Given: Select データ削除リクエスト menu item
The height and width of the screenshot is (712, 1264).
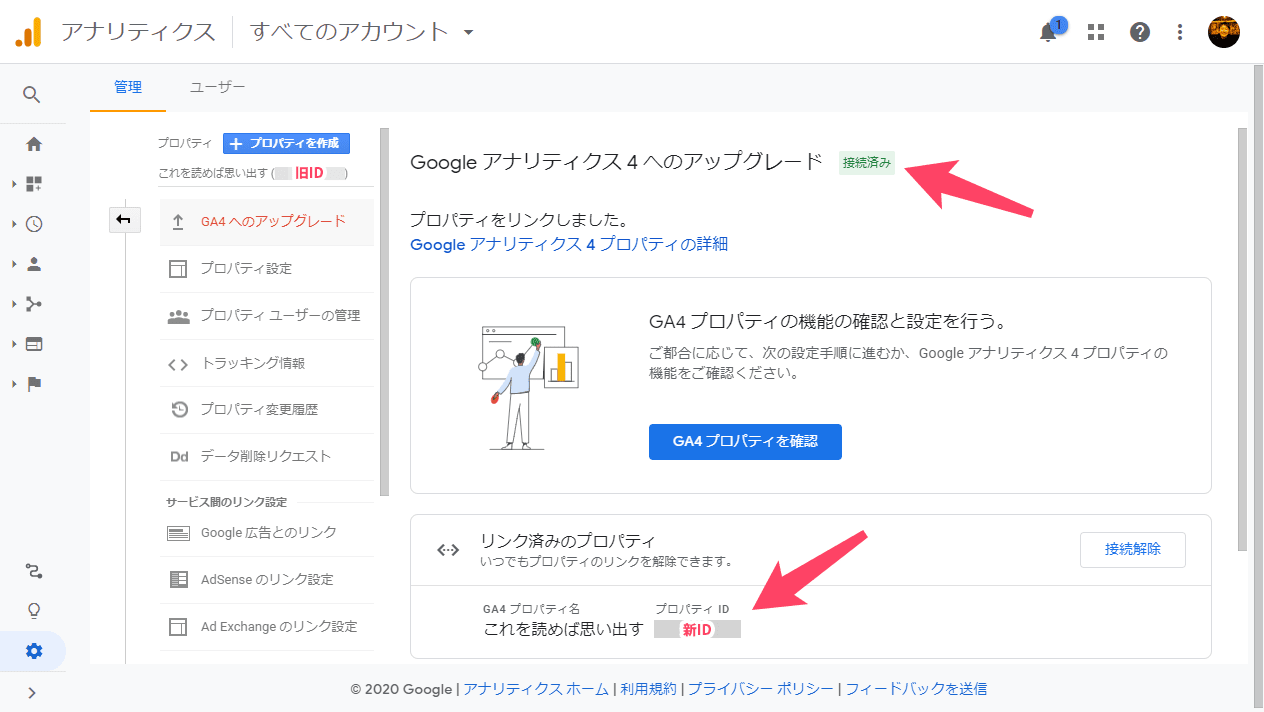Looking at the screenshot, I should tap(267, 457).
